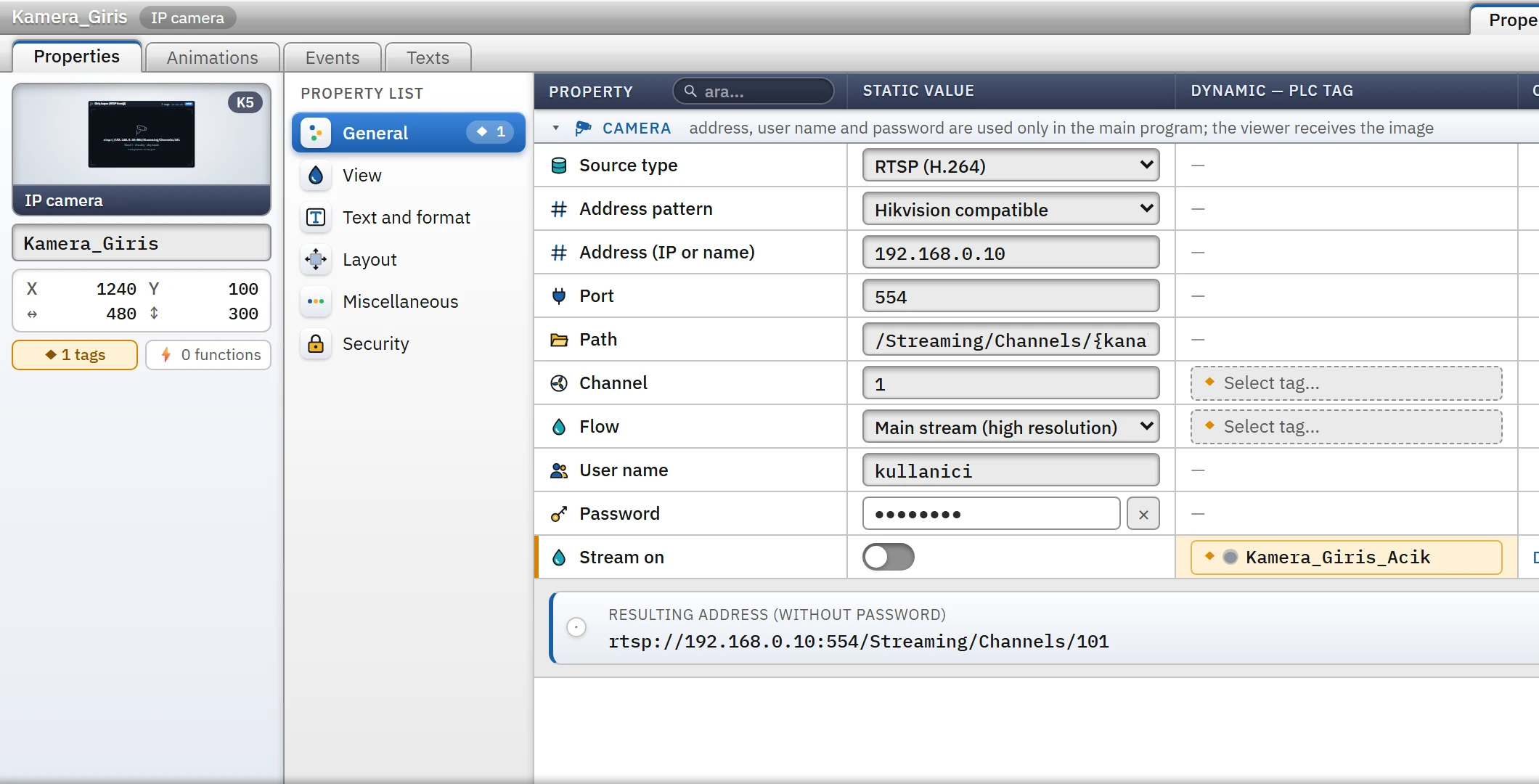Screen dimensions: 1539x784
Task: Click the Miscellaneous dots icon
Action: 316,301
